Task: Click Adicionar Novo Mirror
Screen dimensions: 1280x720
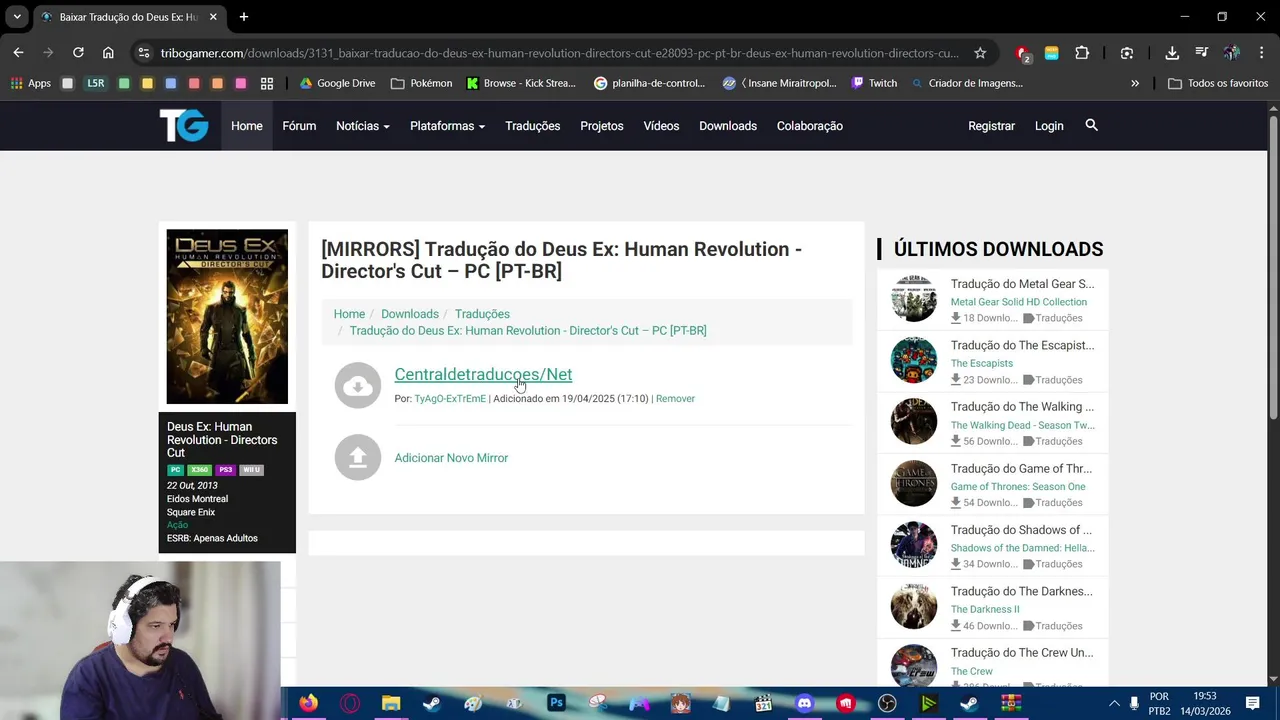Action: (451, 458)
